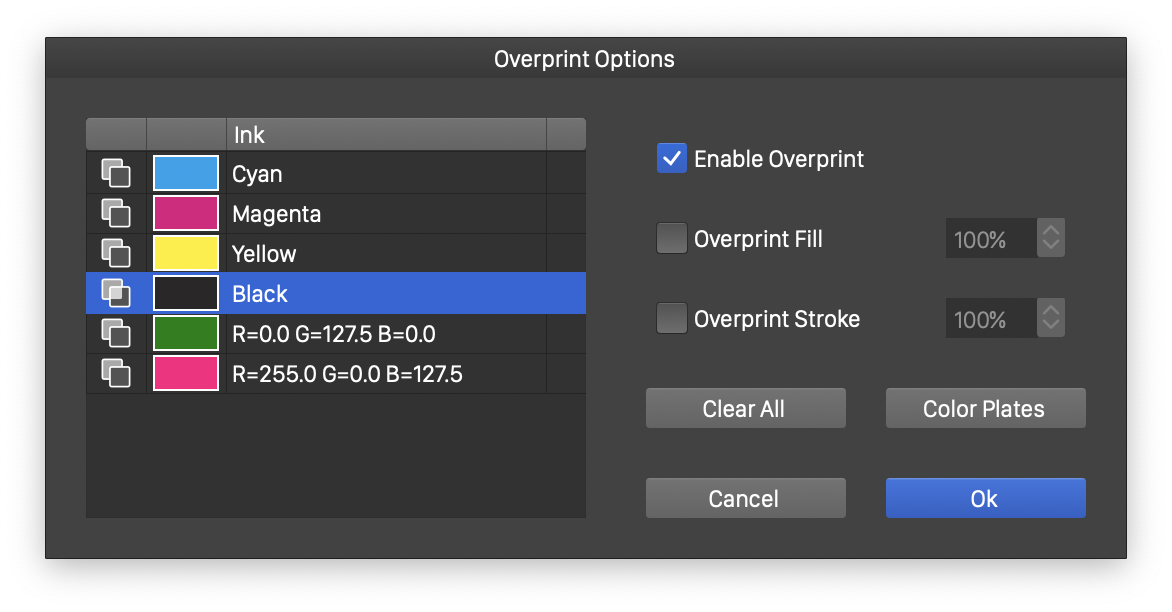
Task: Enable the Overprint Fill checkbox
Action: tap(671, 239)
